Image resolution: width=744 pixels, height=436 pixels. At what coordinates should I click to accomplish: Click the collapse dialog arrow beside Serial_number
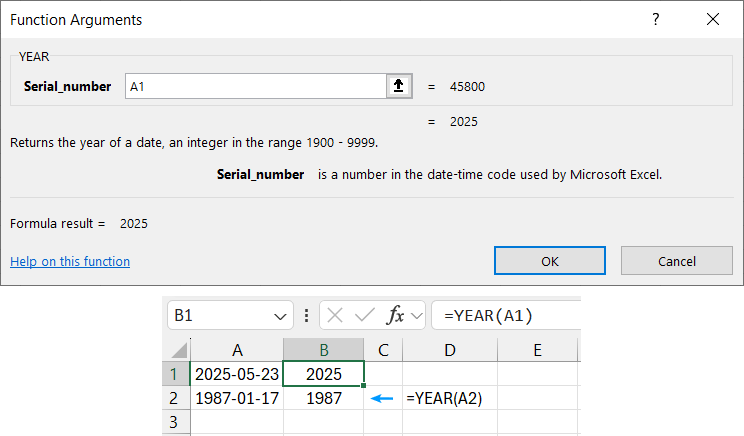tap(399, 86)
